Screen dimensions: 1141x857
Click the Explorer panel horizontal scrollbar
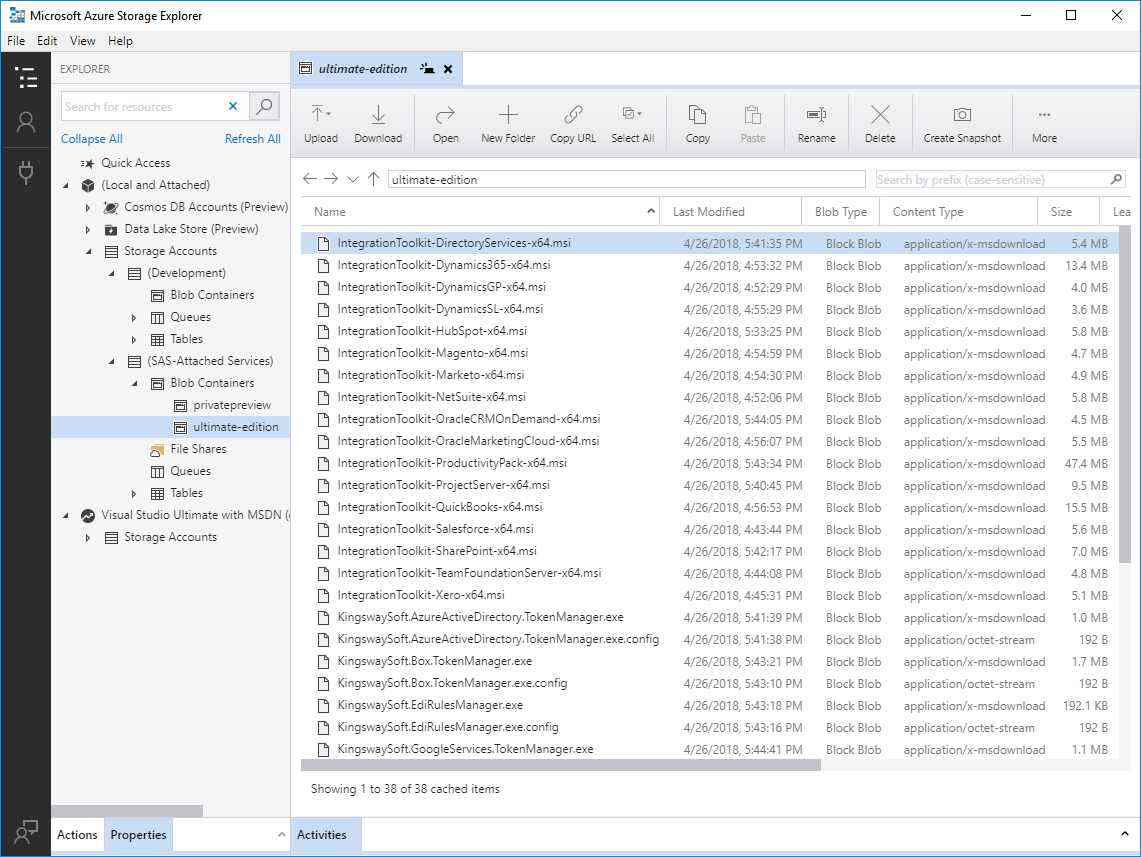(x=127, y=810)
